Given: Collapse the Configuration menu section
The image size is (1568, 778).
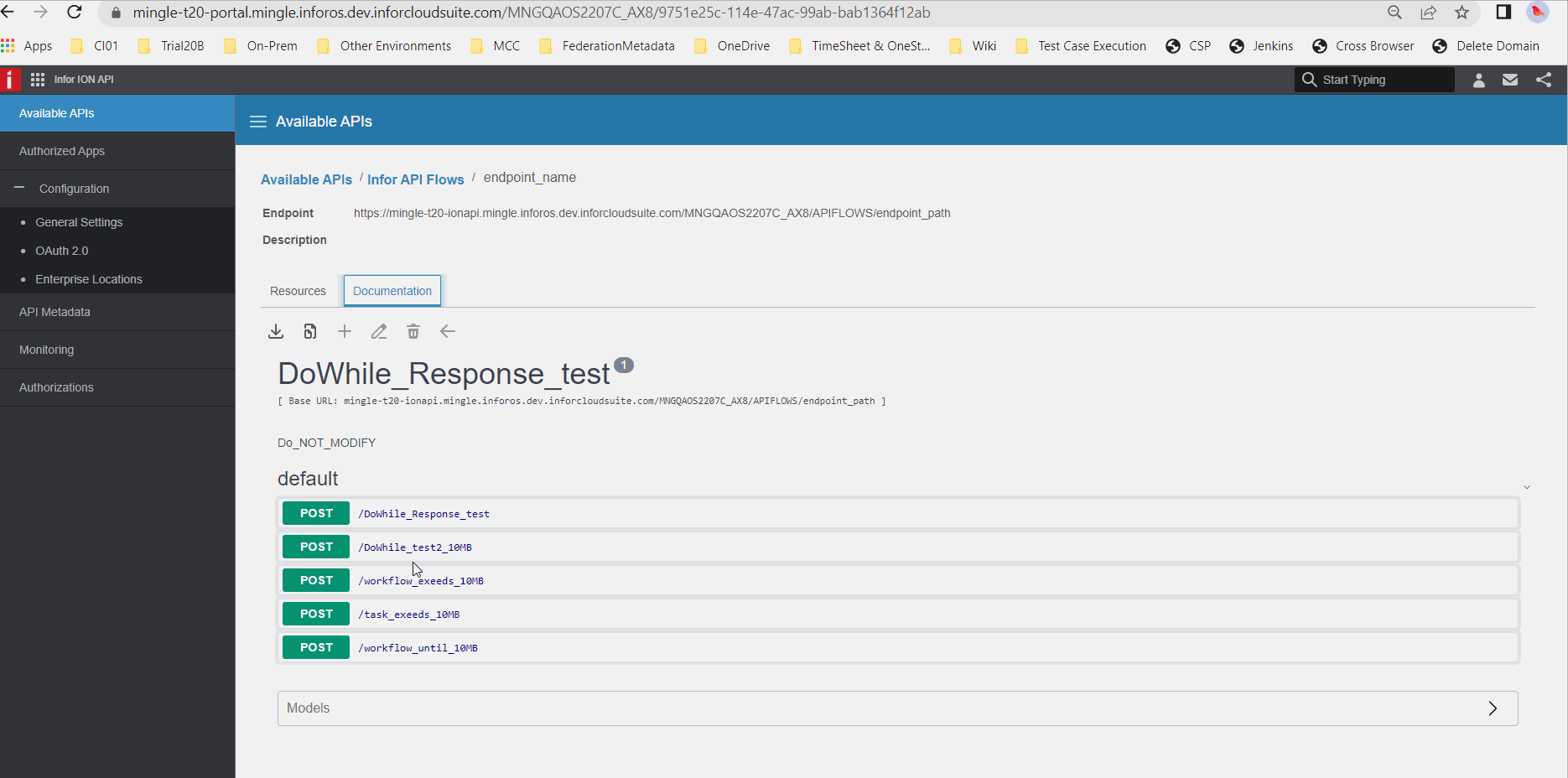Looking at the screenshot, I should (x=19, y=189).
